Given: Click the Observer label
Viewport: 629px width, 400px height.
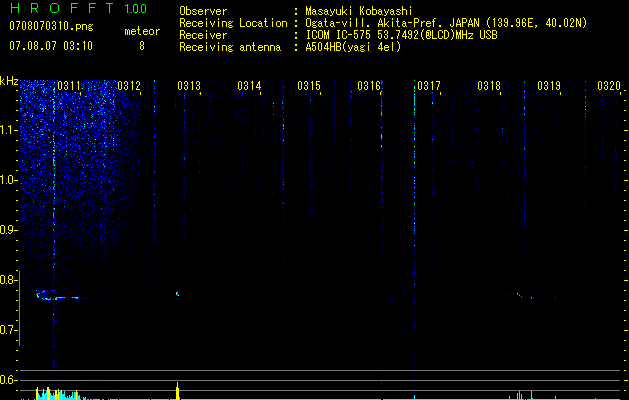Looking at the screenshot, I should 203,11.
